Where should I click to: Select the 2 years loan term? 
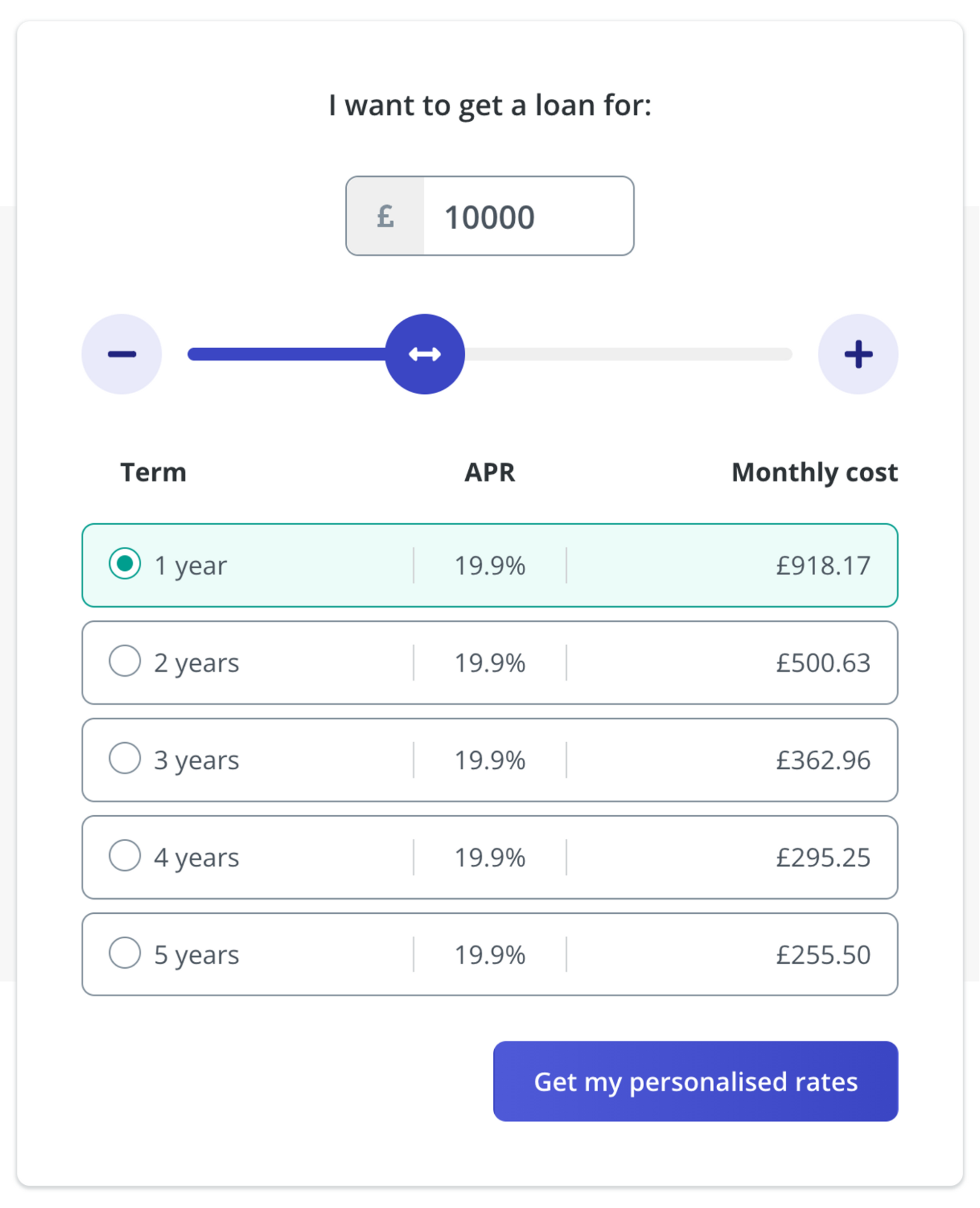pos(124,662)
